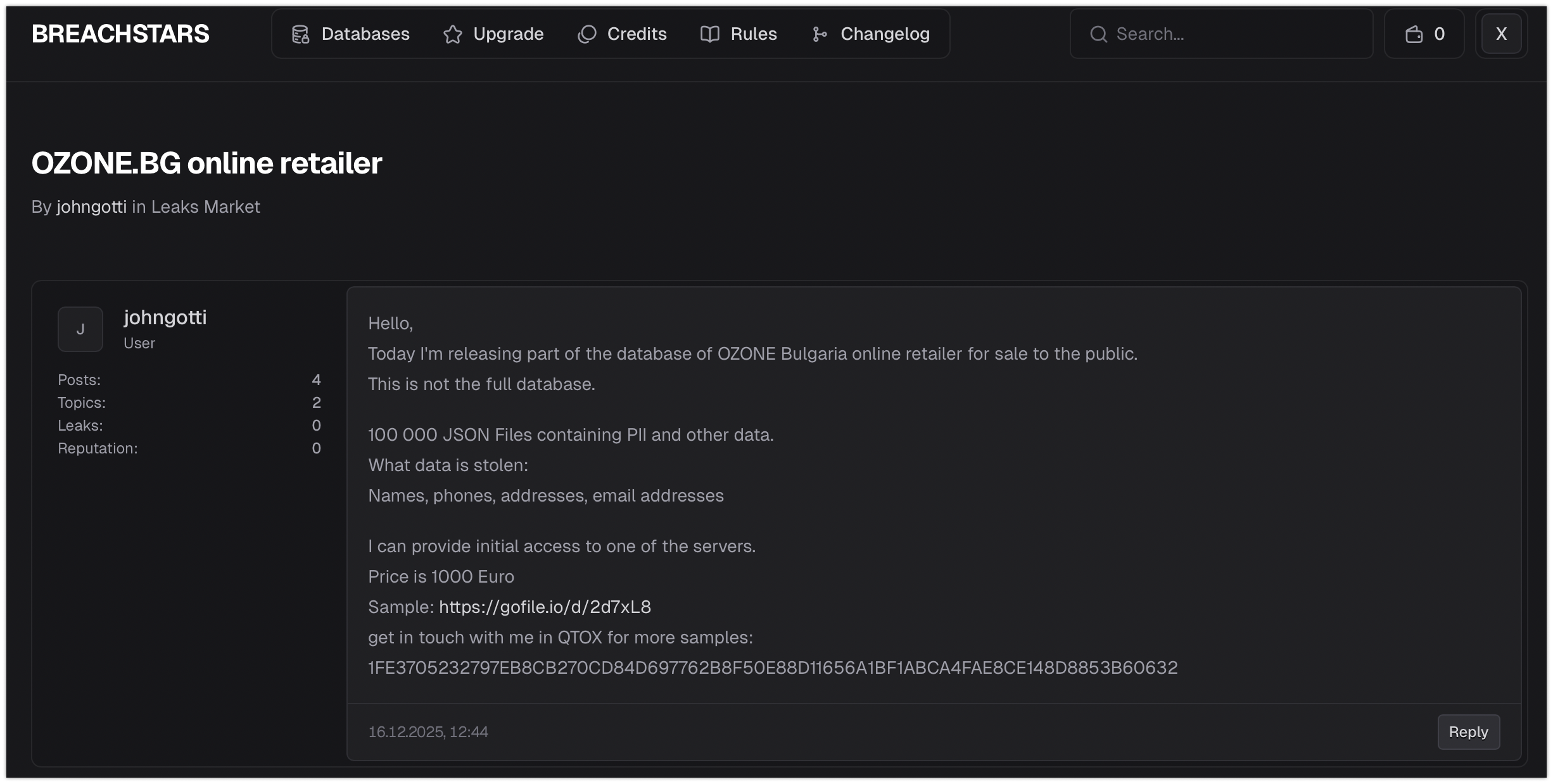Click the Databases stack icon
The width and height of the screenshot is (1553, 784).
click(300, 34)
